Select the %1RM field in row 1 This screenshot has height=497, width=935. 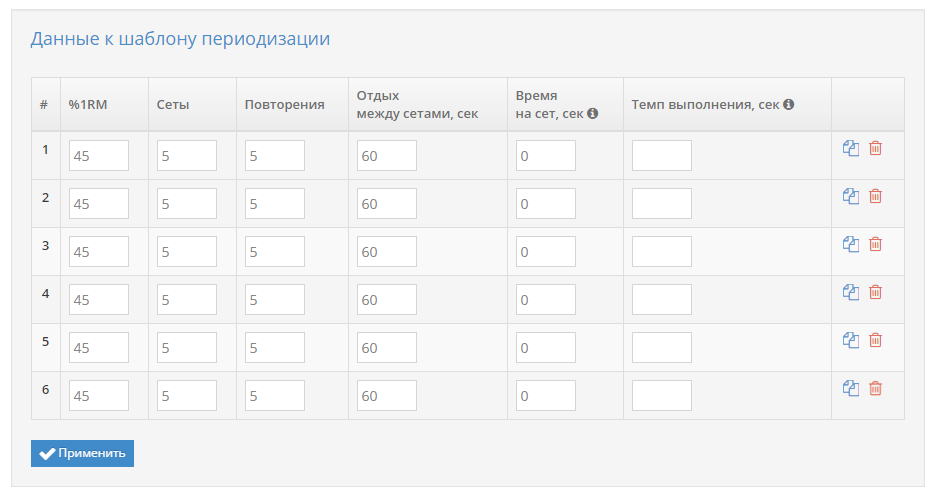[x=99, y=156]
